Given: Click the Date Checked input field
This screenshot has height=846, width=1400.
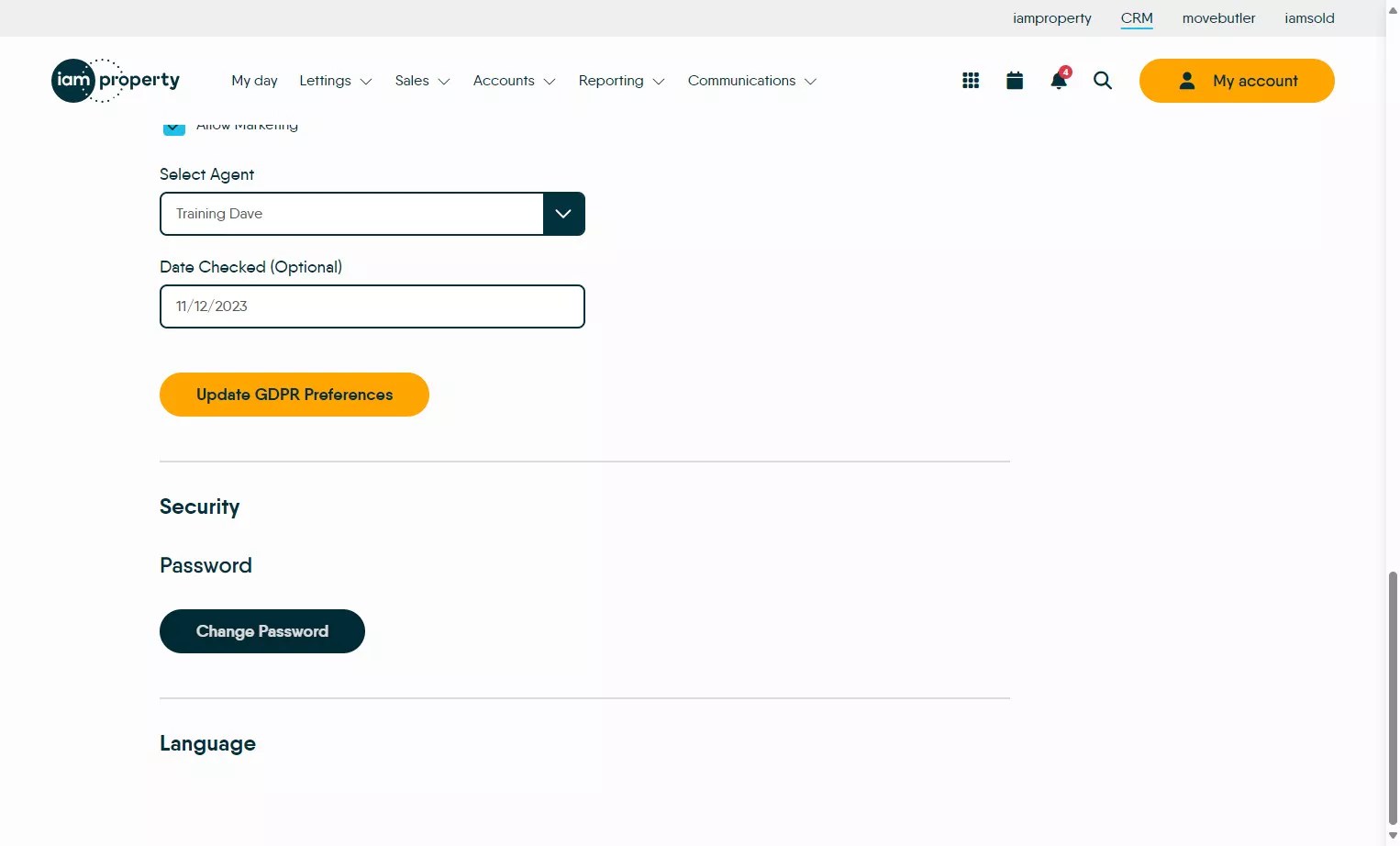Looking at the screenshot, I should coord(372,306).
